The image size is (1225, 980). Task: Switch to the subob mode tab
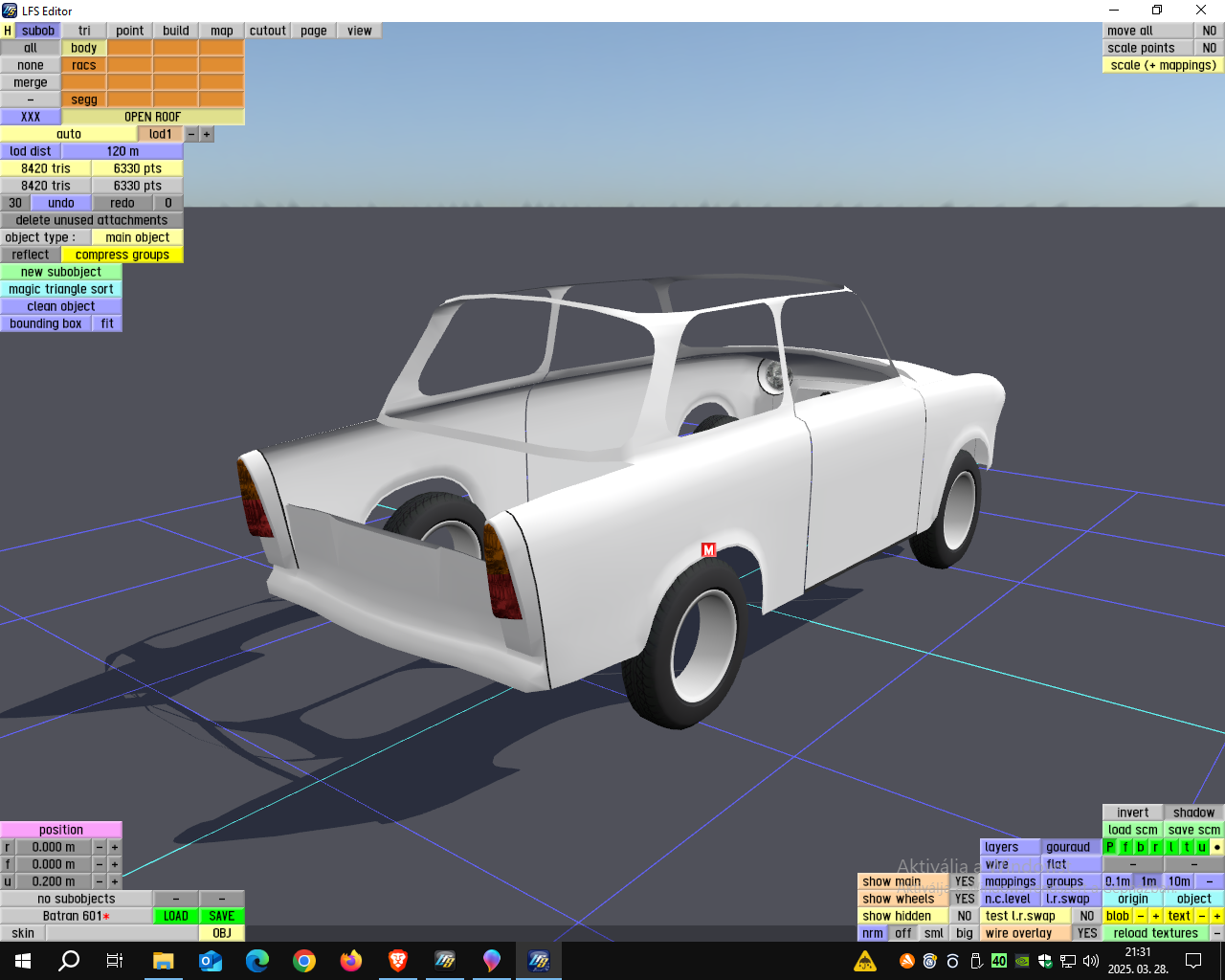38,31
